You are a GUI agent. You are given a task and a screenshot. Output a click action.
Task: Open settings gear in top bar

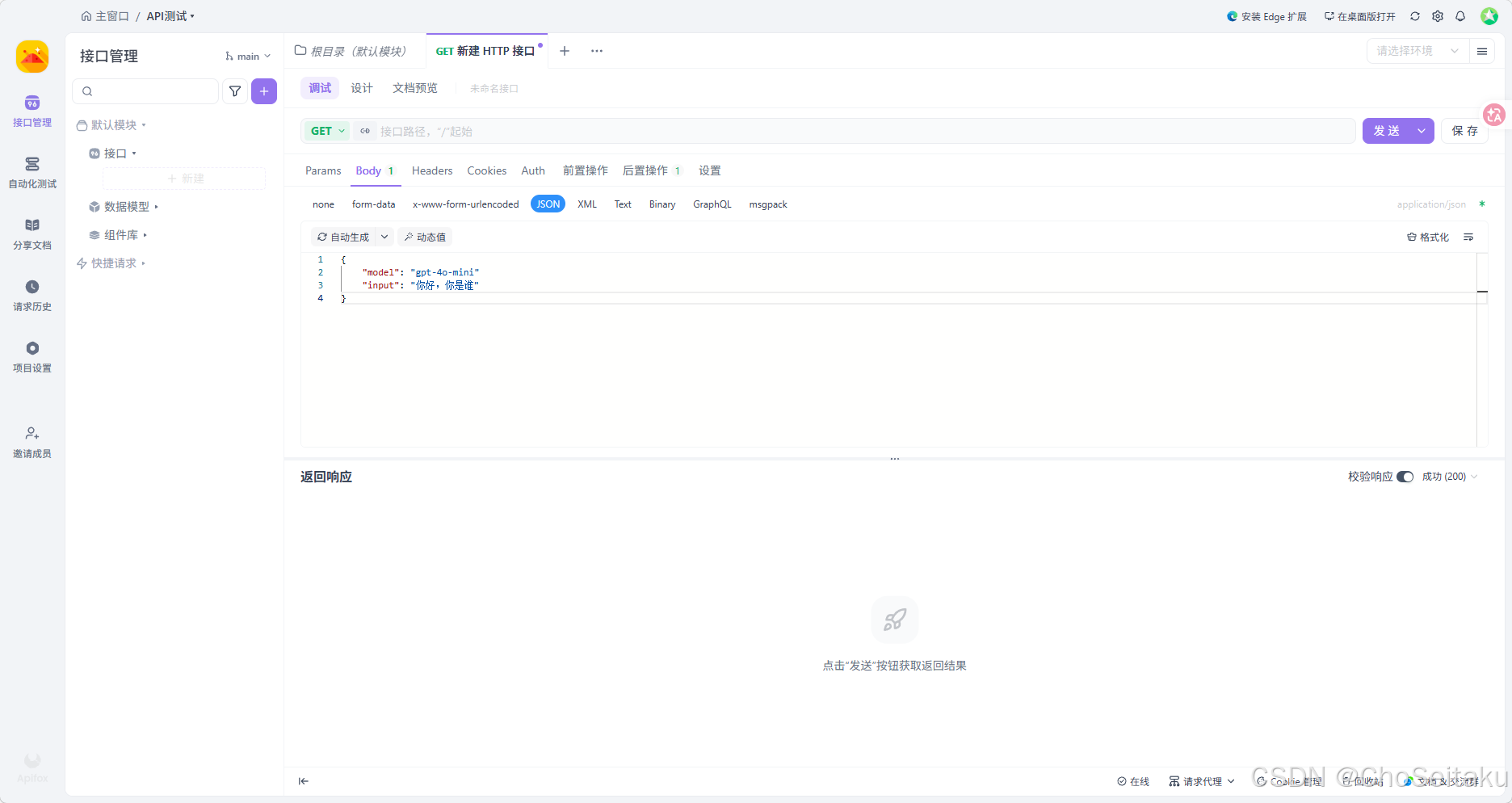[1438, 16]
